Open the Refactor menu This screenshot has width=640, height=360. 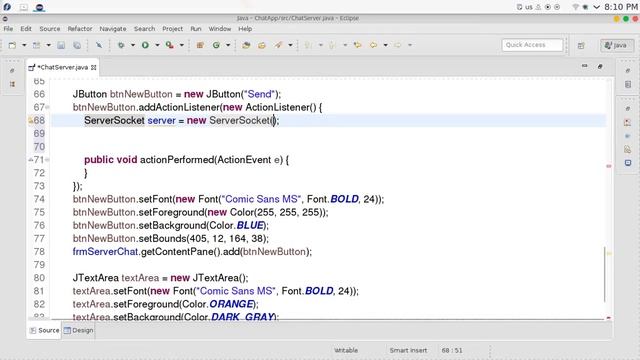[80, 29]
